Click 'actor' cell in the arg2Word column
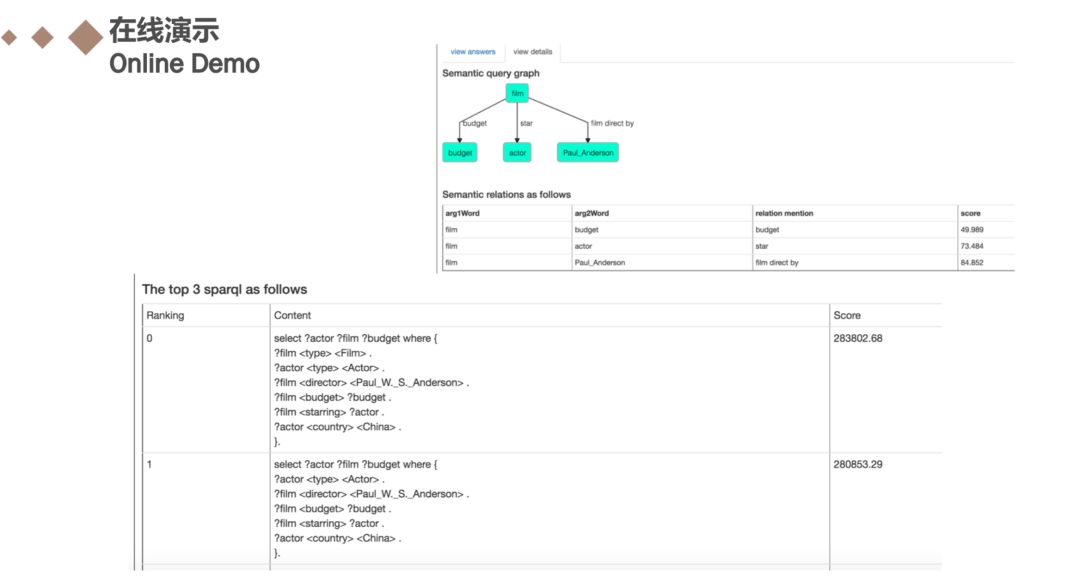Viewport: 1080px width, 583px height. point(583,246)
